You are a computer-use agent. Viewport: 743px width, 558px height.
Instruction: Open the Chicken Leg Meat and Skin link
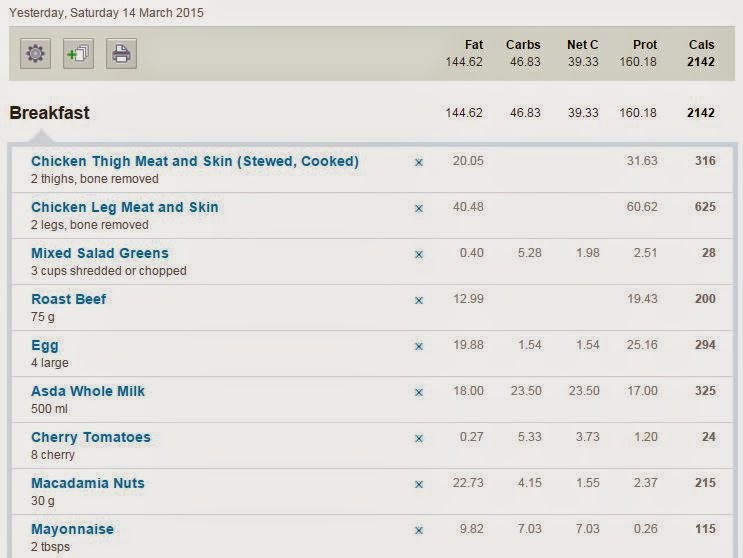(x=125, y=207)
